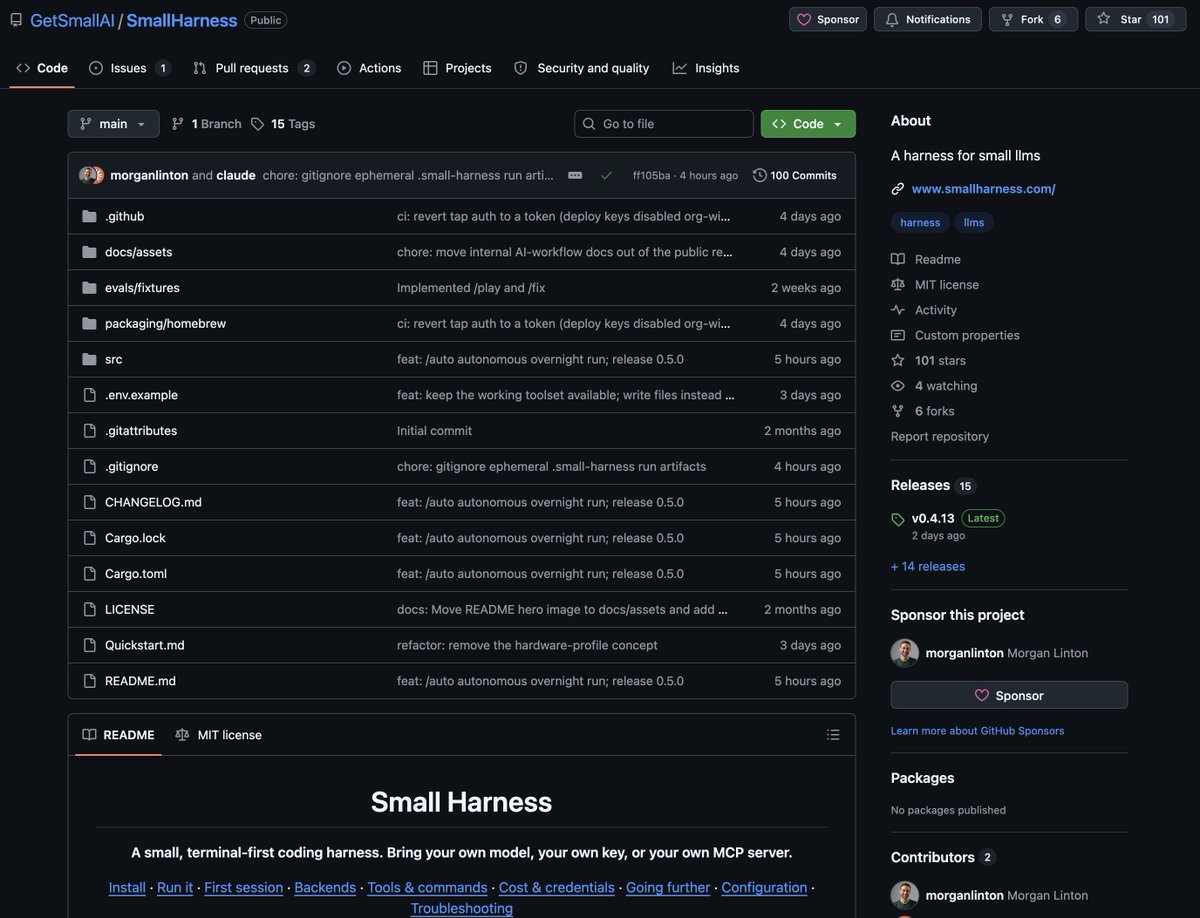
Task: Open the main branch dropdown
Action: [113, 124]
